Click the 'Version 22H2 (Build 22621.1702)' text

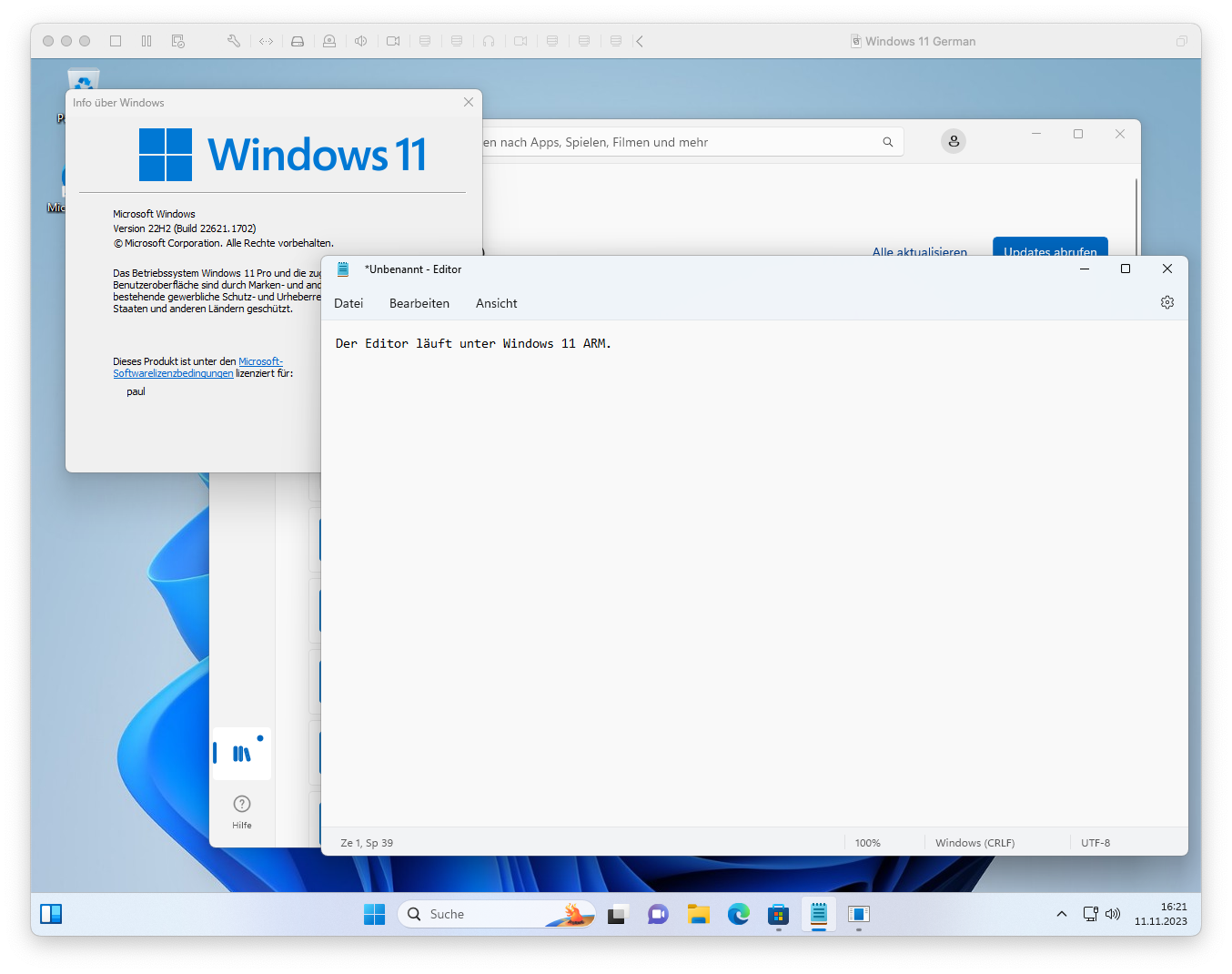[185, 228]
